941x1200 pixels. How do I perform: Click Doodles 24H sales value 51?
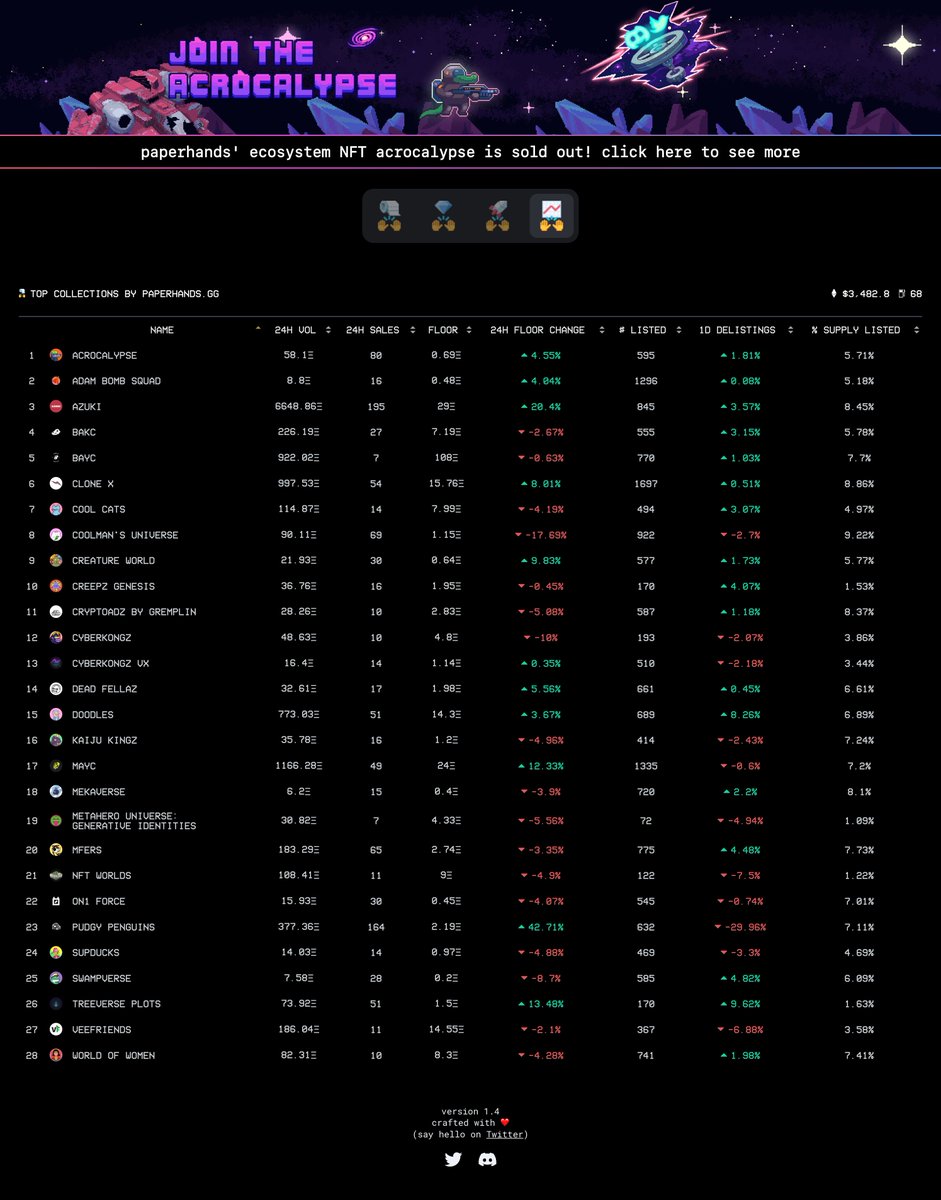[x=378, y=714]
